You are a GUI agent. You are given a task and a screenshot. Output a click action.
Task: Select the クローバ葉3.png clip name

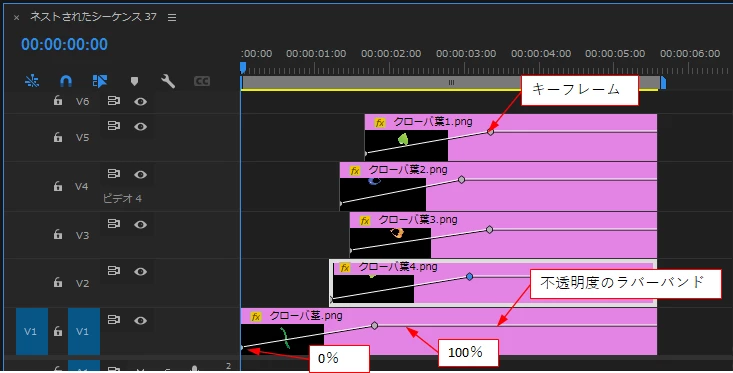click(417, 220)
